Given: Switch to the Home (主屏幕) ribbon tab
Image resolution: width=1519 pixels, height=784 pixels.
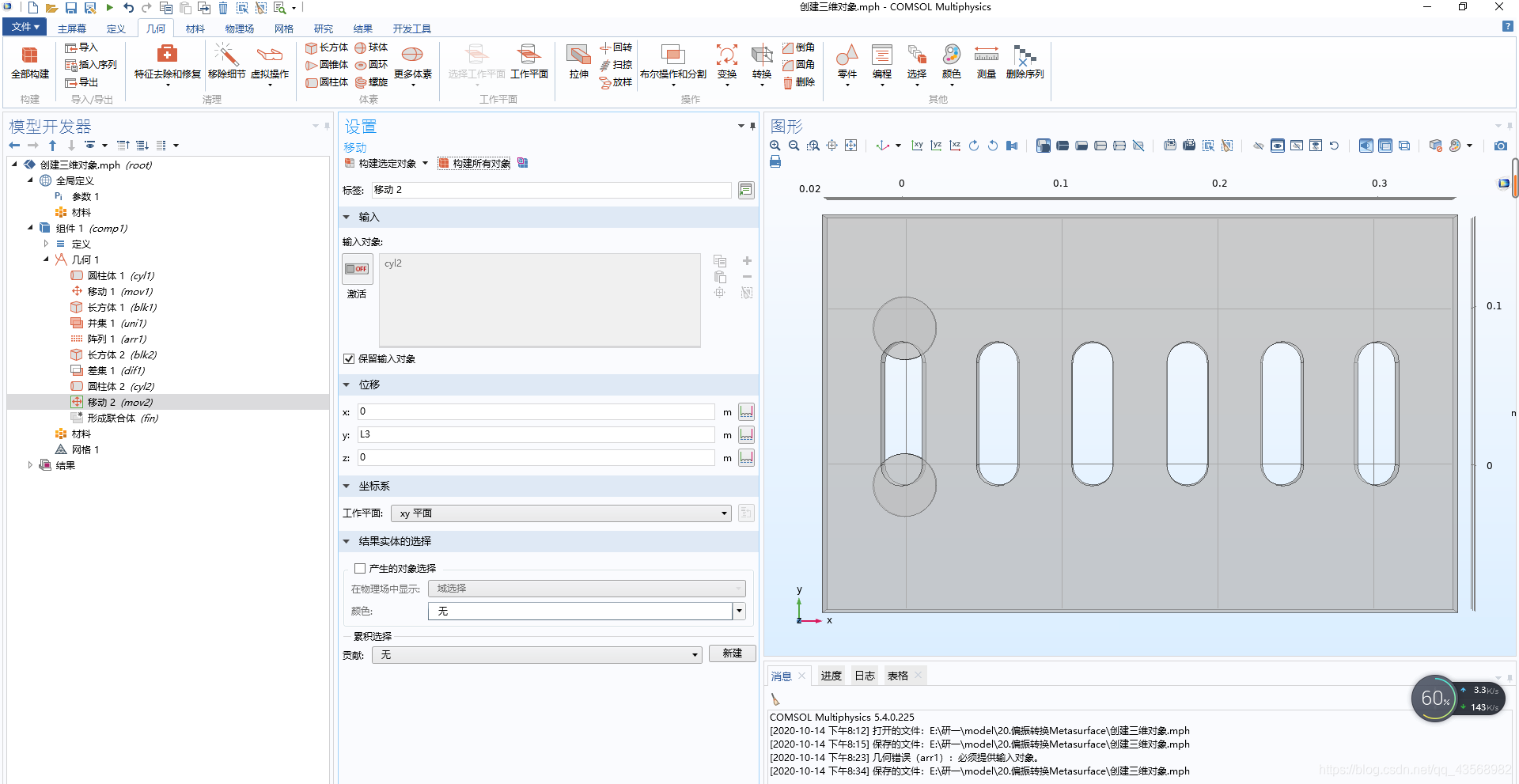Looking at the screenshot, I should click(x=71, y=29).
